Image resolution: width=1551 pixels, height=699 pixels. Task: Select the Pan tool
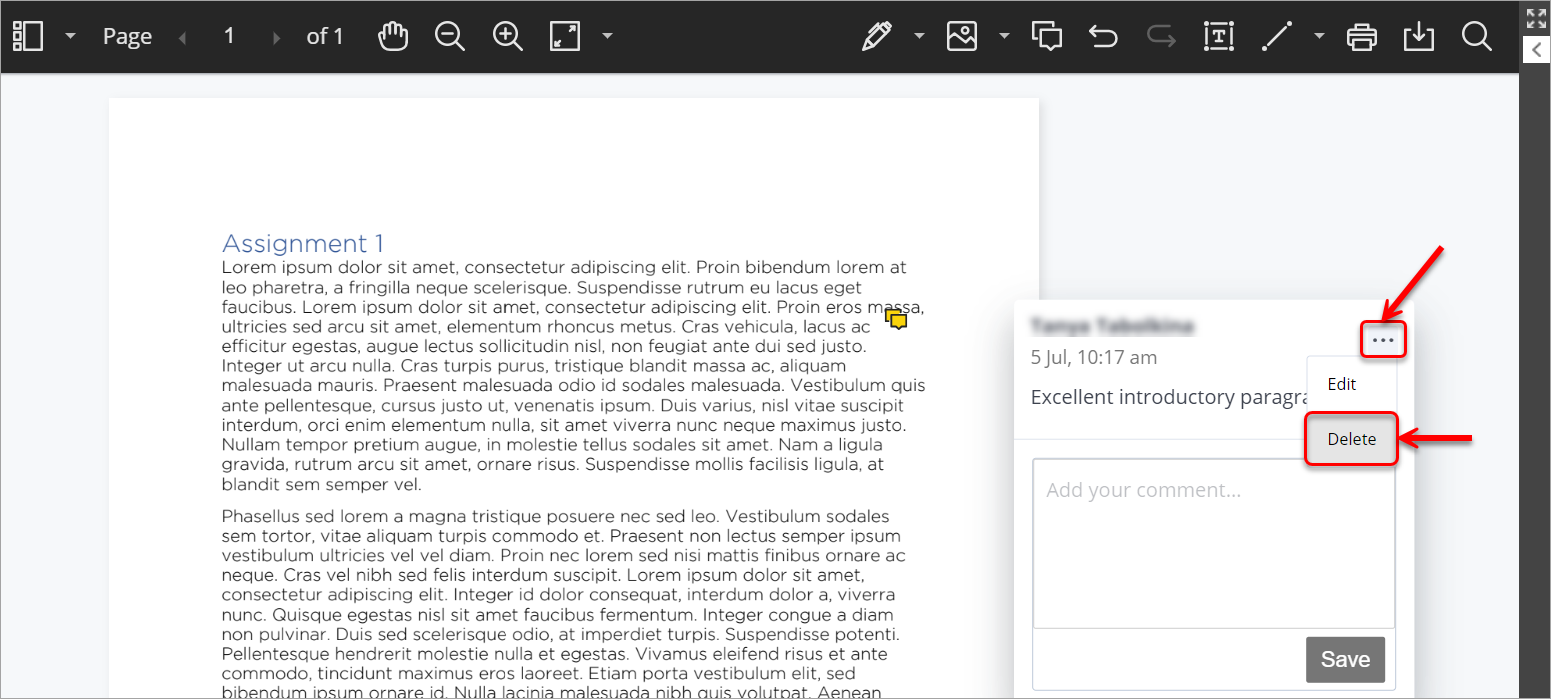[x=393, y=36]
